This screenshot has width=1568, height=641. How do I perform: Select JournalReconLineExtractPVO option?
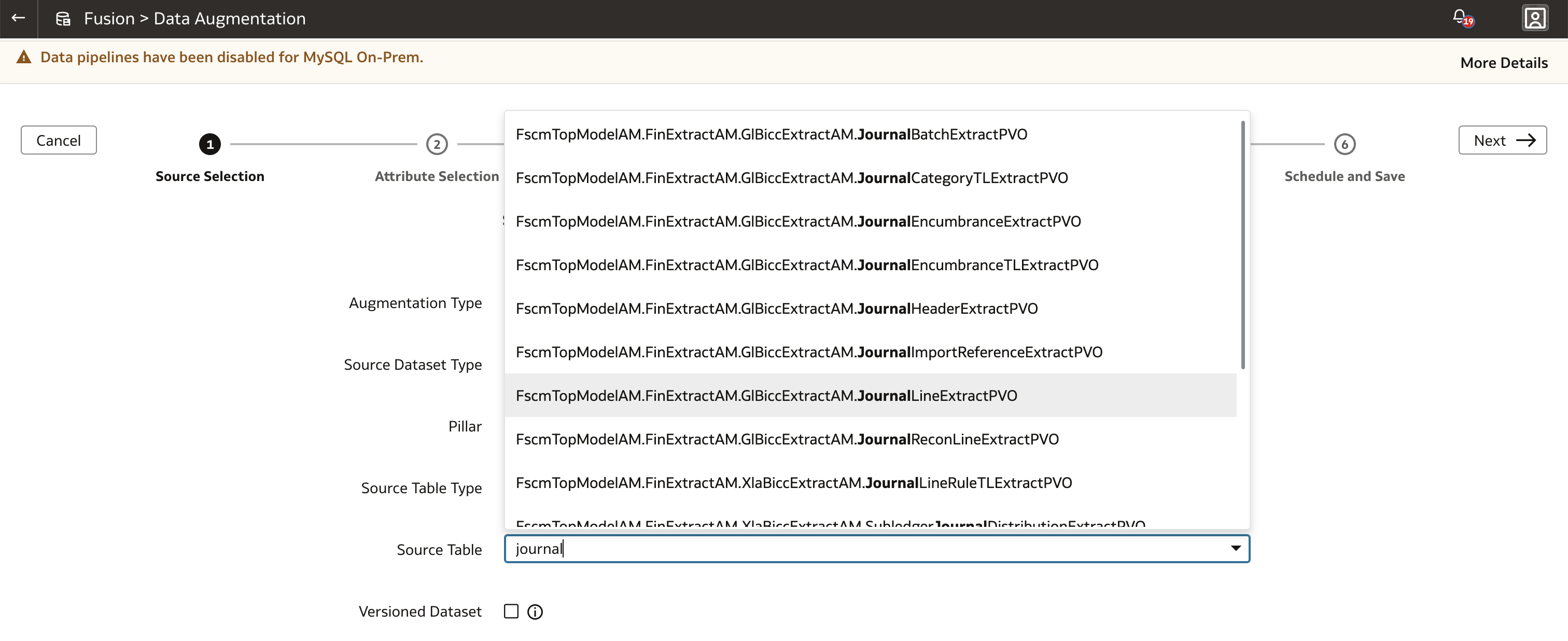coord(871,439)
